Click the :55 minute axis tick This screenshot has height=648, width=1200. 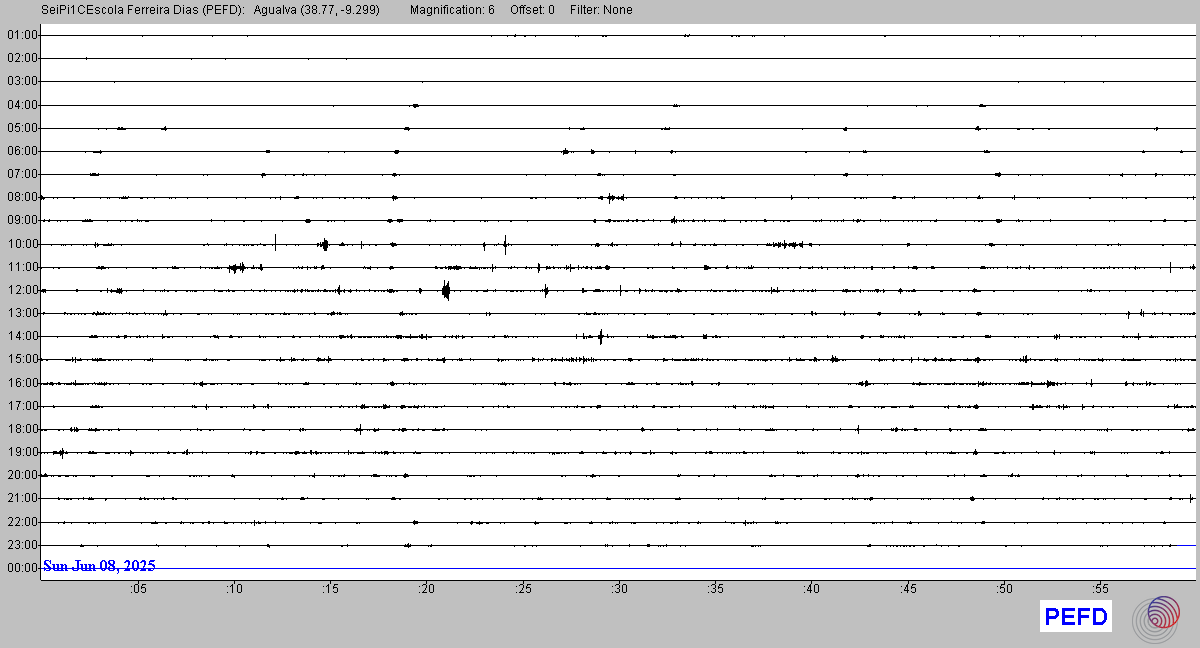pyautogui.click(x=1100, y=589)
